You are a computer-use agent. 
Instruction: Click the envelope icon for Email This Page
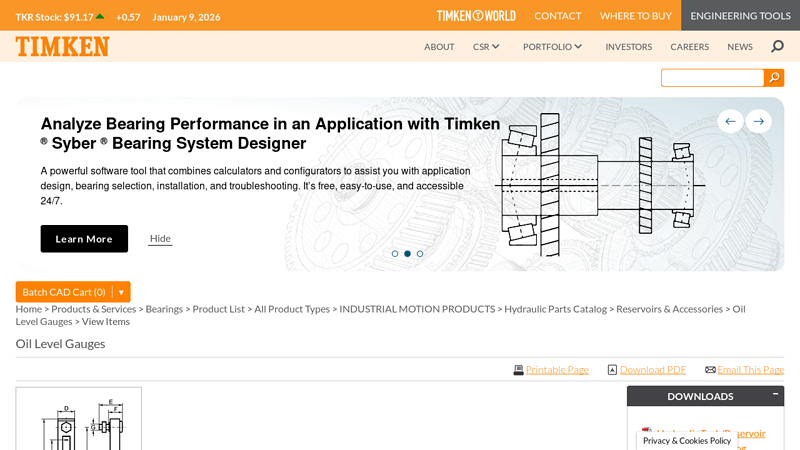click(710, 370)
